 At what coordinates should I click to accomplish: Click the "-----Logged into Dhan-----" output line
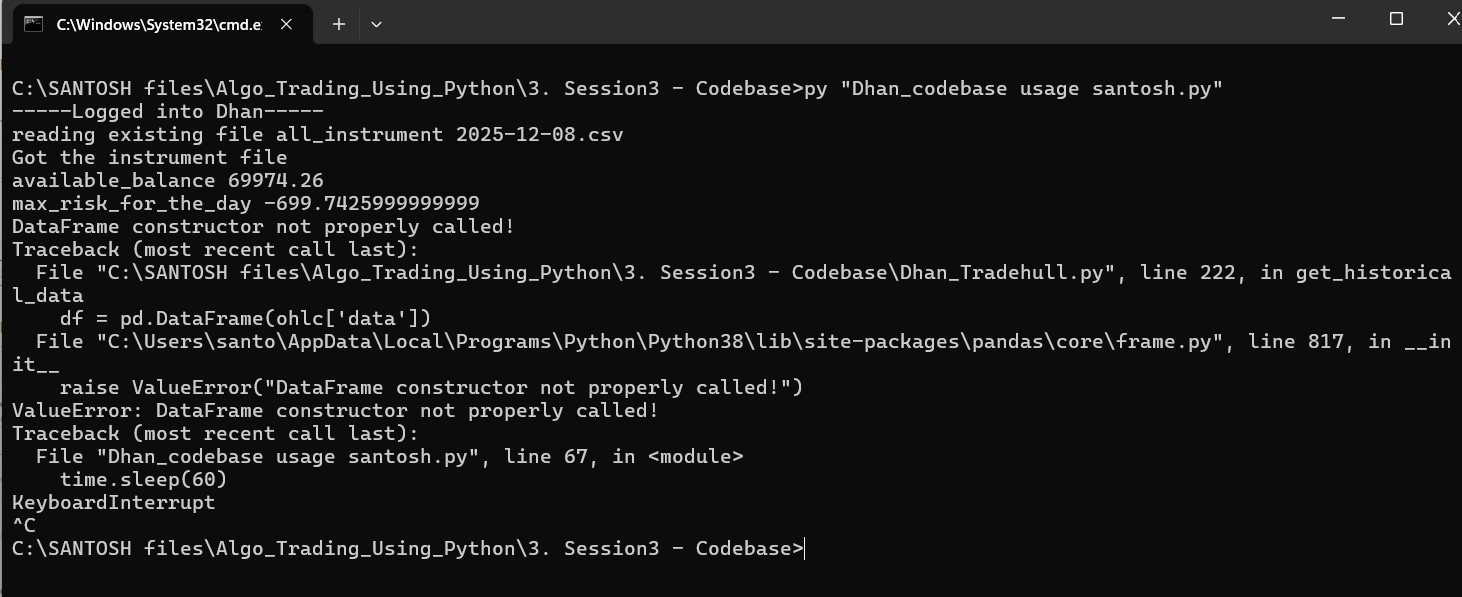click(x=167, y=111)
